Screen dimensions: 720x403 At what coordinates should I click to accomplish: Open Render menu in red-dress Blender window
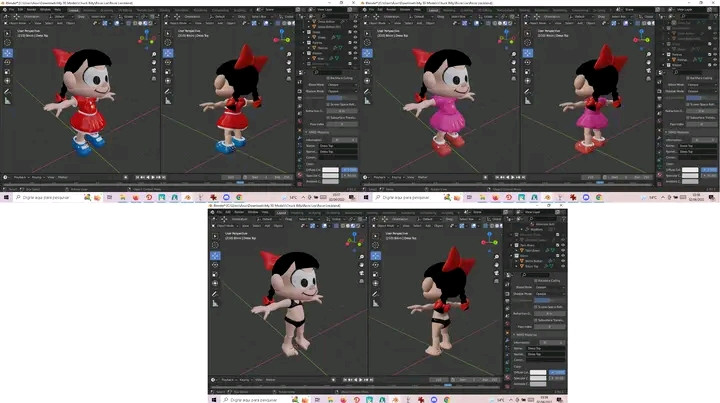pyautogui.click(x=31, y=10)
